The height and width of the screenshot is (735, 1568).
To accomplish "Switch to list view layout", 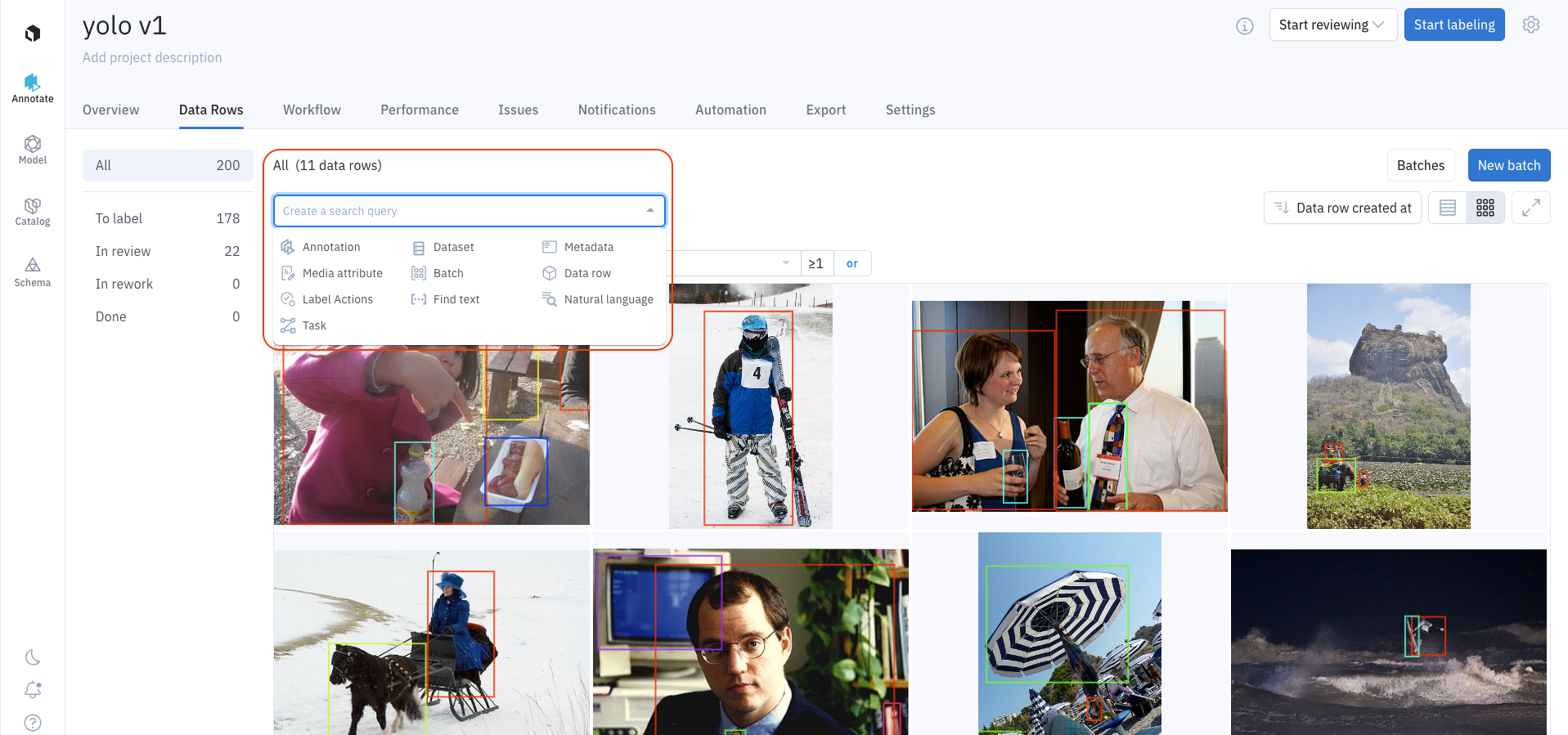I will 1448,208.
